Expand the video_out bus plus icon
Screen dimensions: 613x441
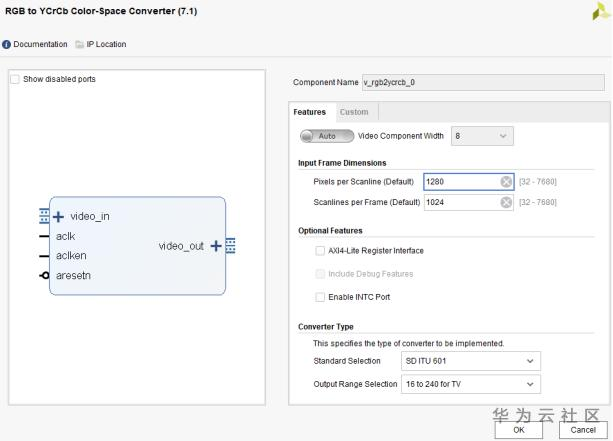[216, 246]
